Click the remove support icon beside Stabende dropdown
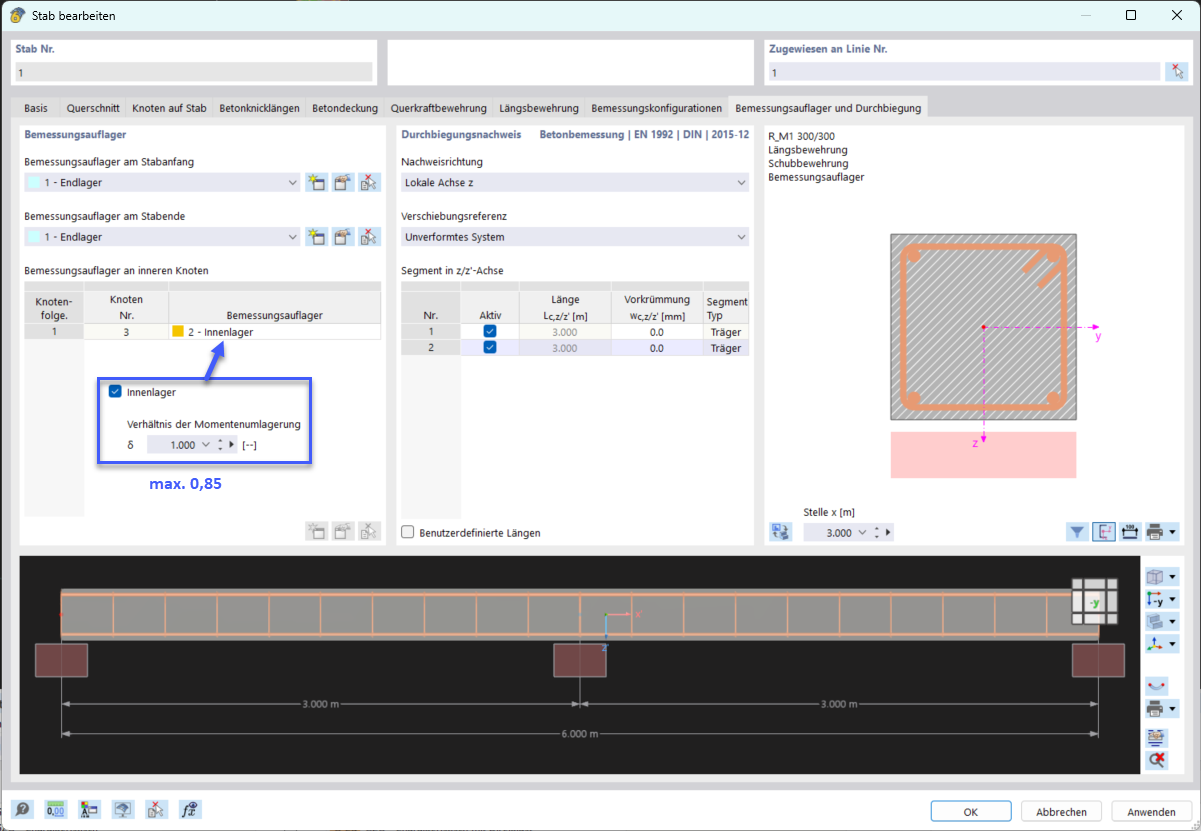This screenshot has height=831, width=1201. pyautogui.click(x=370, y=237)
